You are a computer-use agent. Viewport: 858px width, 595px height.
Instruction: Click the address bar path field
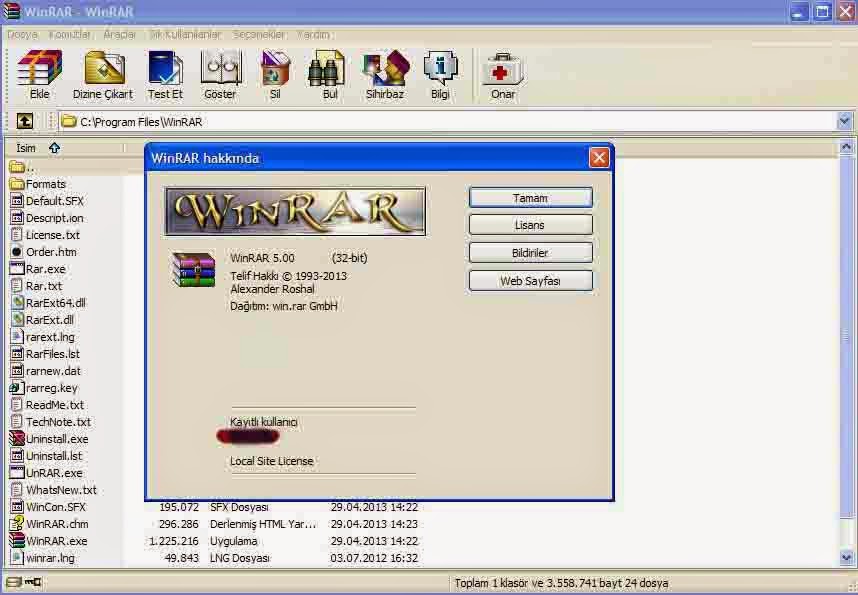tap(448, 122)
